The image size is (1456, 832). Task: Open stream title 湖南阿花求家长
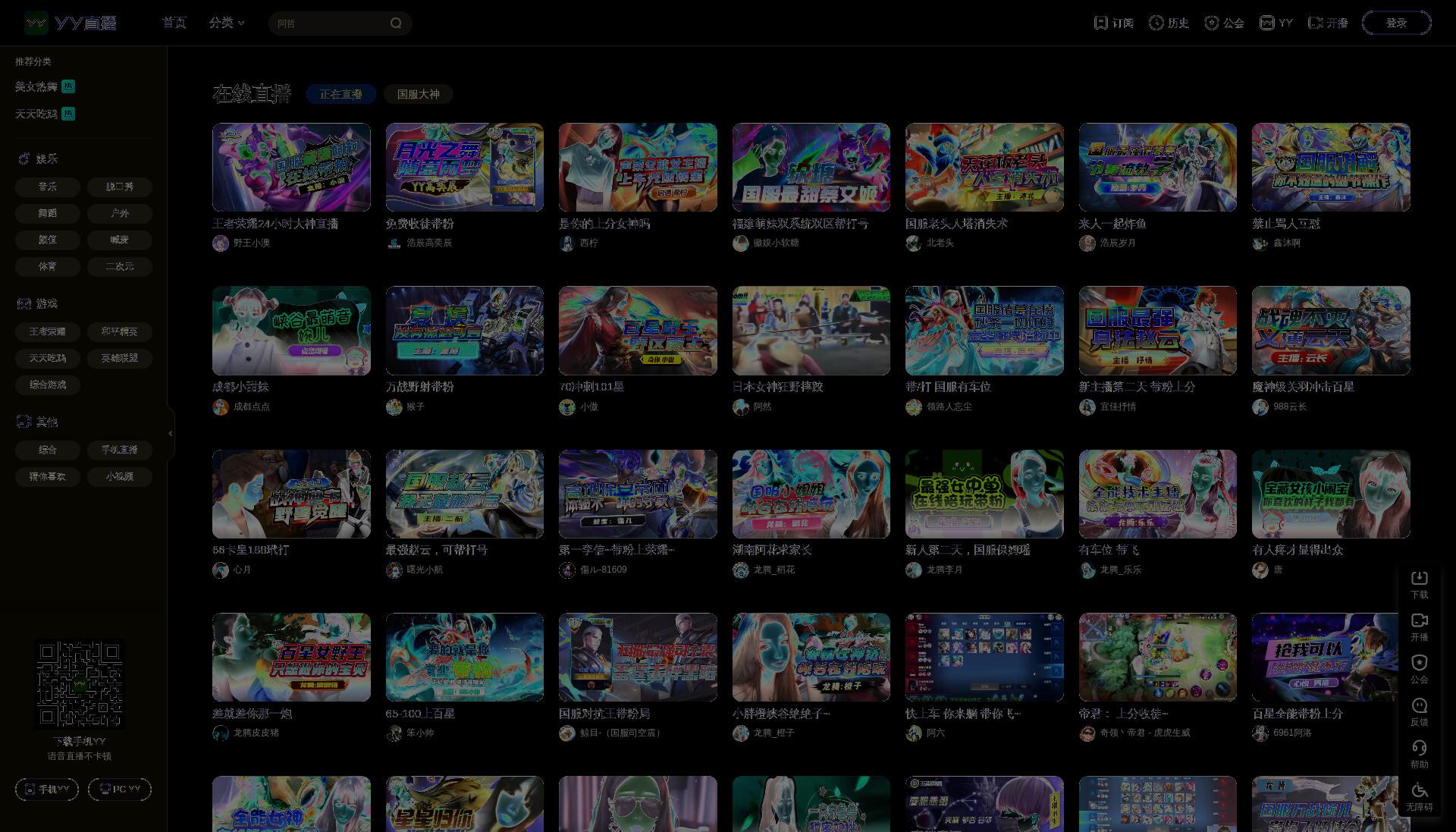(x=772, y=551)
